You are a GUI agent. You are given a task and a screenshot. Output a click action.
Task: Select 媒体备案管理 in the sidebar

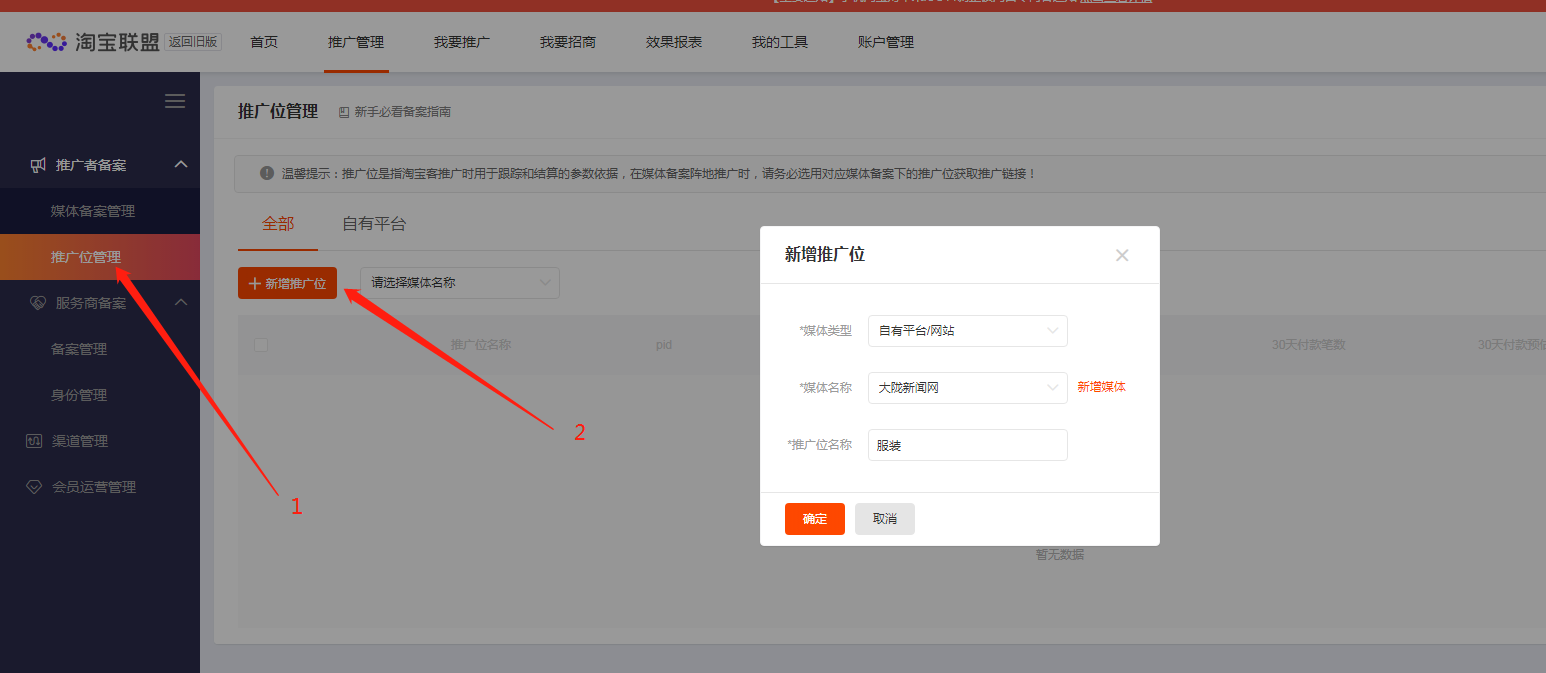pos(93,211)
